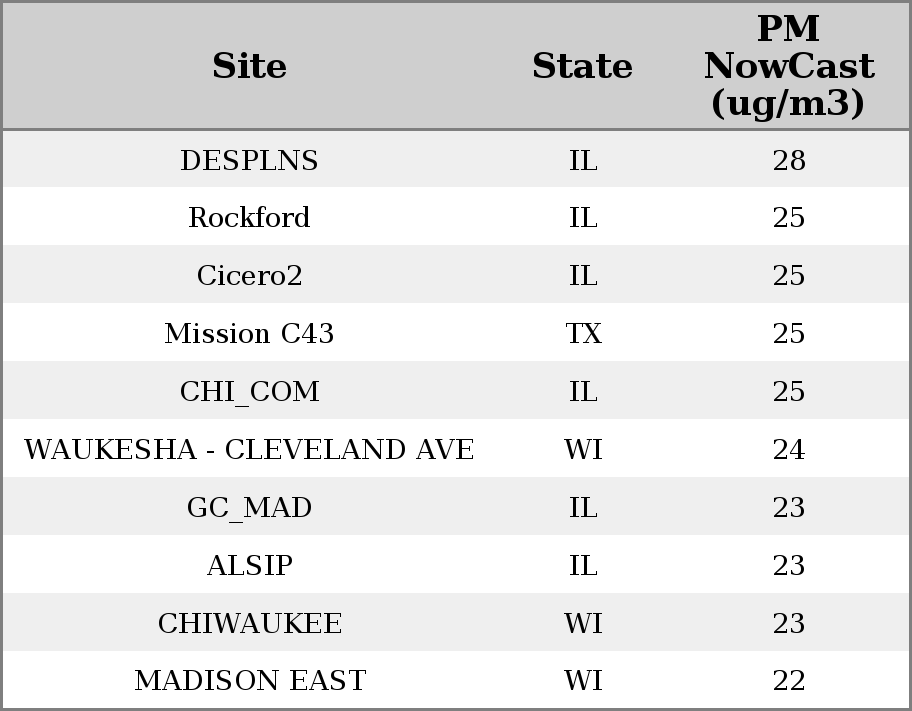Image resolution: width=912 pixels, height=711 pixels.
Task: Click the TX state cell
Action: 583,334
